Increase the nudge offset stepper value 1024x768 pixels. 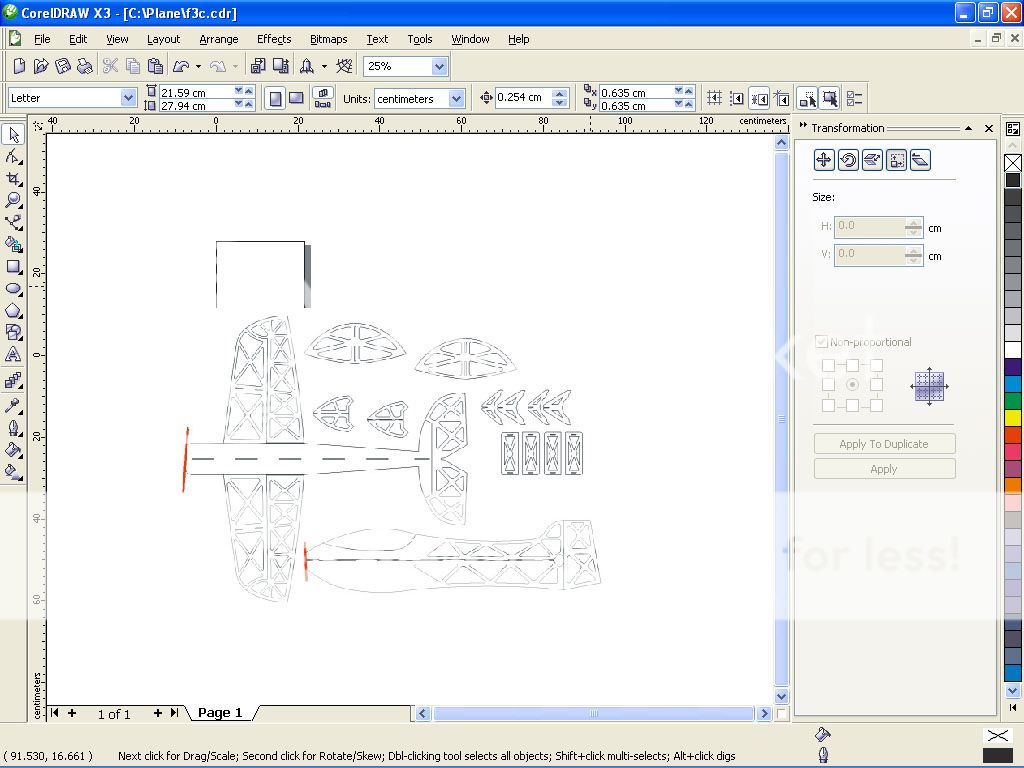pos(560,94)
